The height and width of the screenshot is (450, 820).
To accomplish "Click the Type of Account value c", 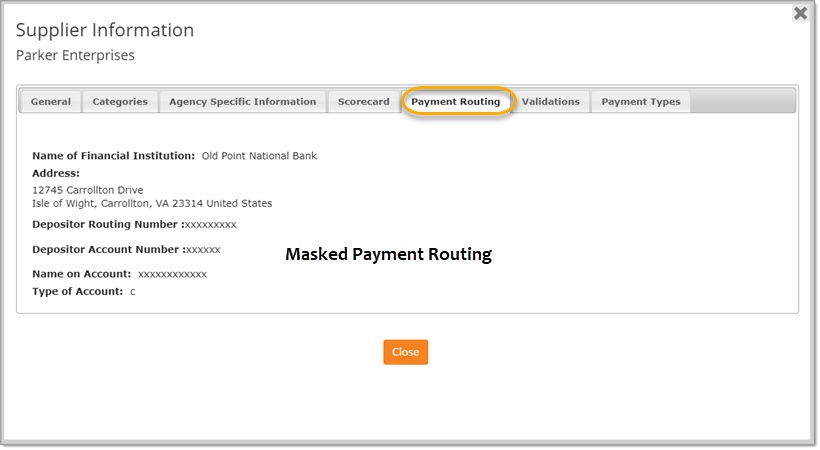I will point(132,292).
